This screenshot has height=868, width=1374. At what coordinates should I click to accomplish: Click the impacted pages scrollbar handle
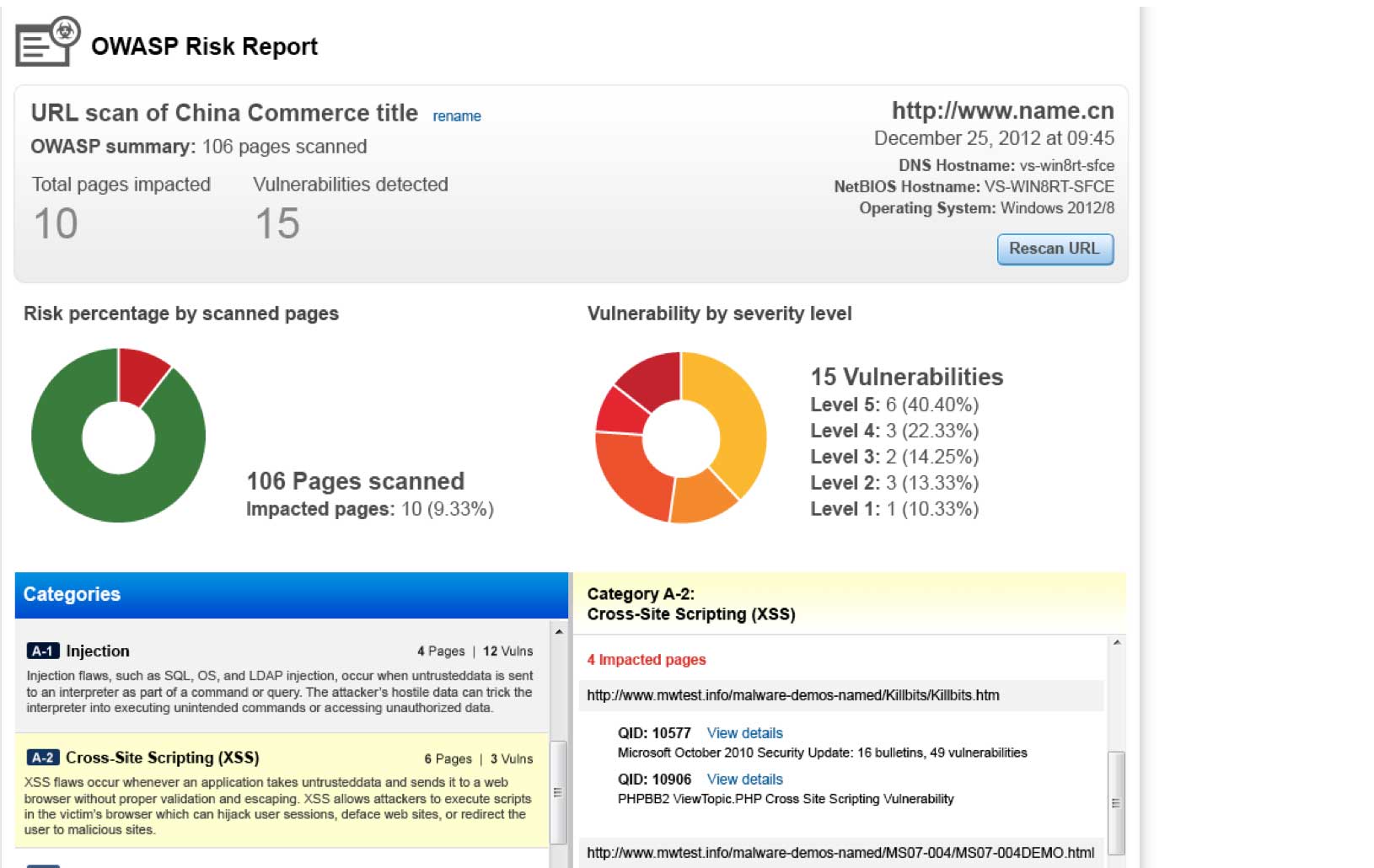pyautogui.click(x=1115, y=802)
